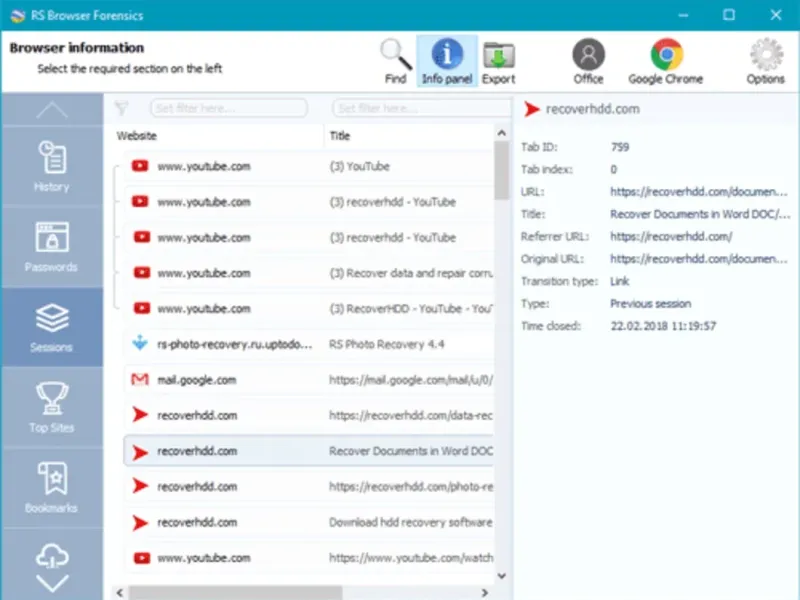The width and height of the screenshot is (800, 600).
Task: Switch to the Sessions section
Action: point(52,327)
